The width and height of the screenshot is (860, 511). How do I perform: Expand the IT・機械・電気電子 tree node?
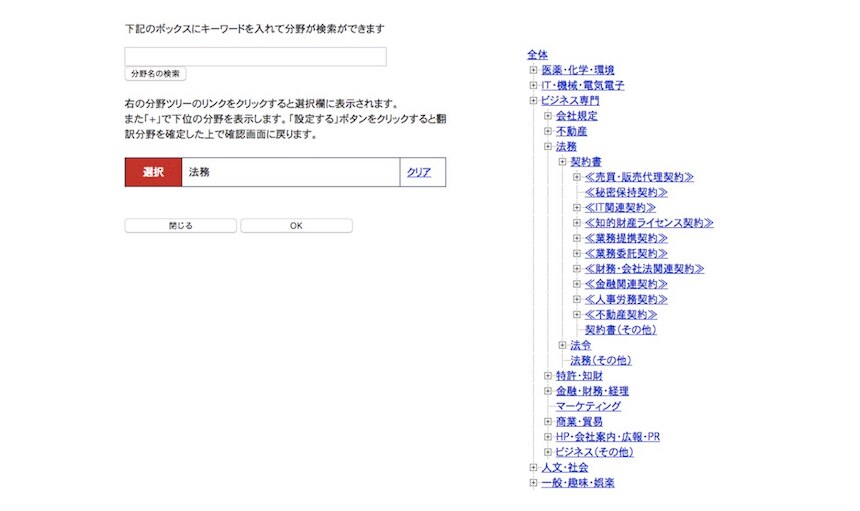click(534, 86)
